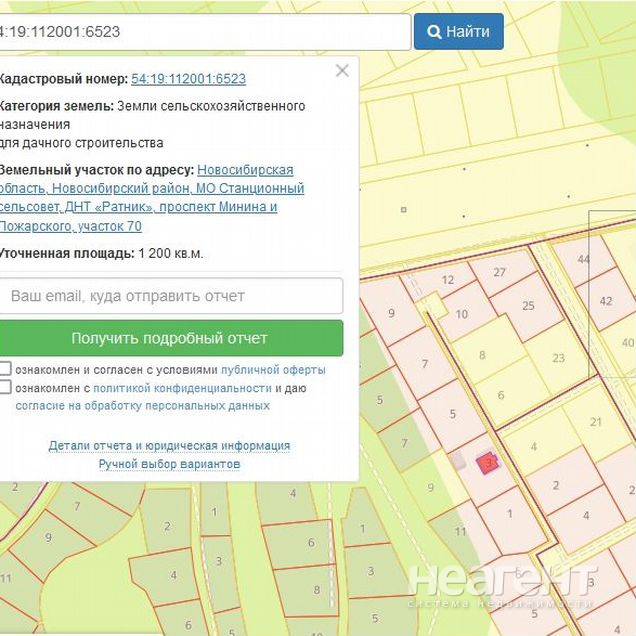Click the red highlighted parcel marker
636x636 pixels.
coord(488,464)
